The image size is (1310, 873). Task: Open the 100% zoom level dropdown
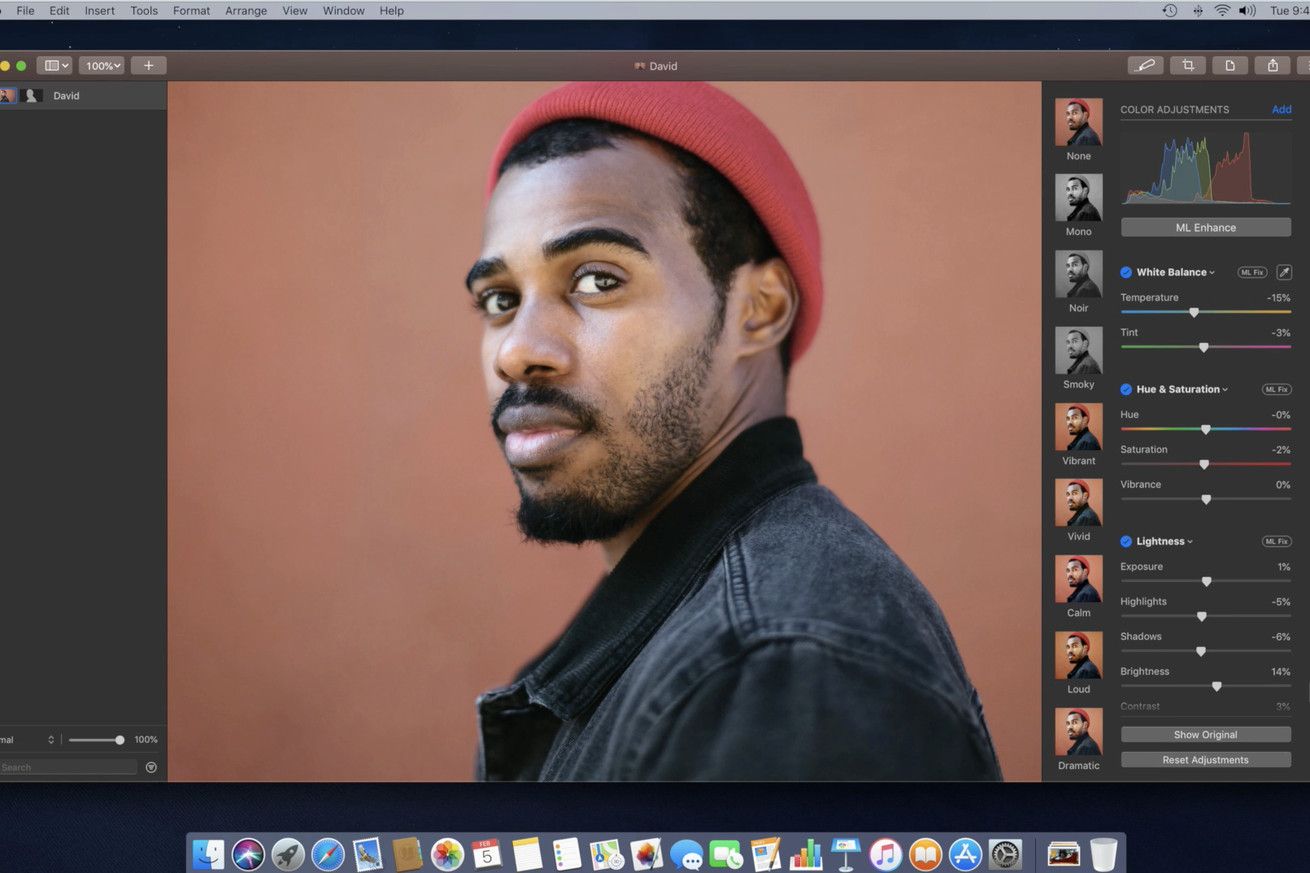103,65
